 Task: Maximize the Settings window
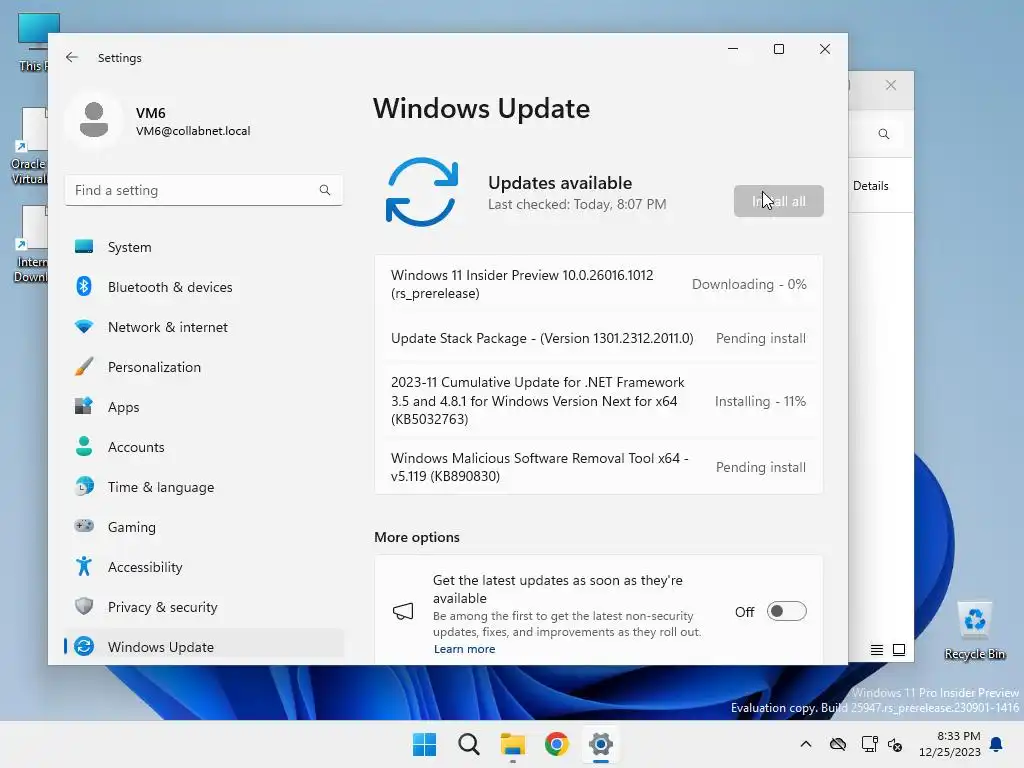click(778, 49)
